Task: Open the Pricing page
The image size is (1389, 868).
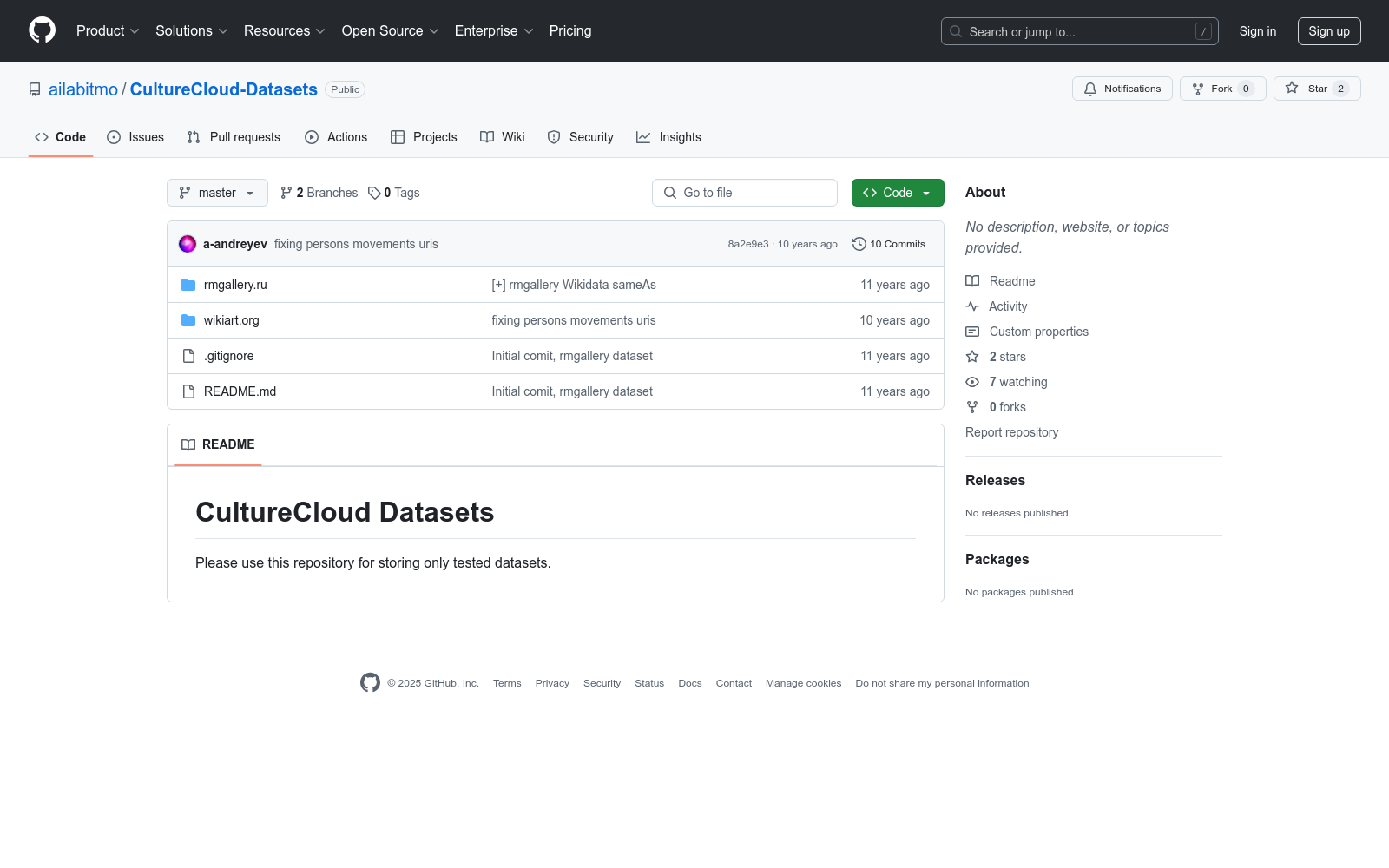Action: (x=570, y=30)
